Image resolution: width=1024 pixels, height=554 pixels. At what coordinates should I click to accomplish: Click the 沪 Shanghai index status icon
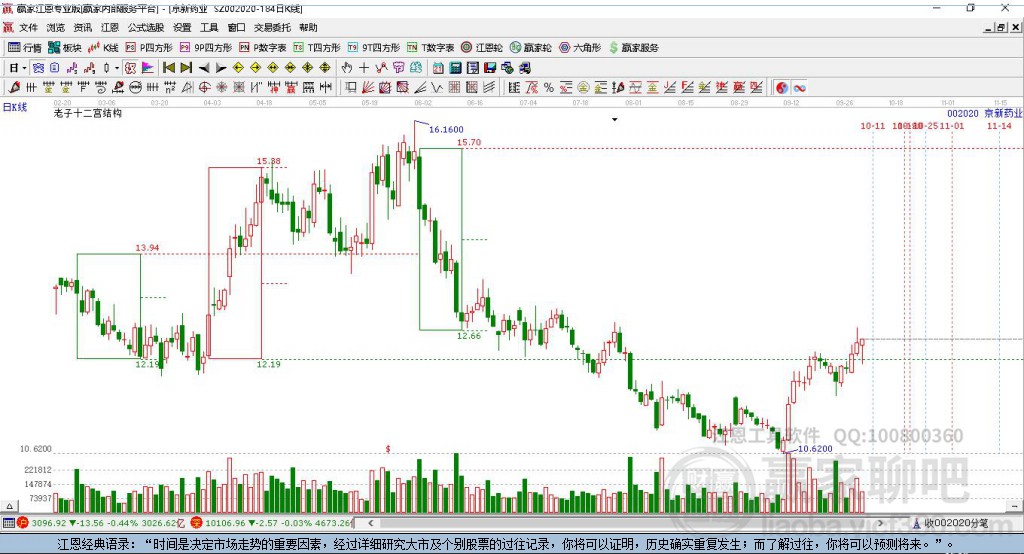pyautogui.click(x=24, y=523)
